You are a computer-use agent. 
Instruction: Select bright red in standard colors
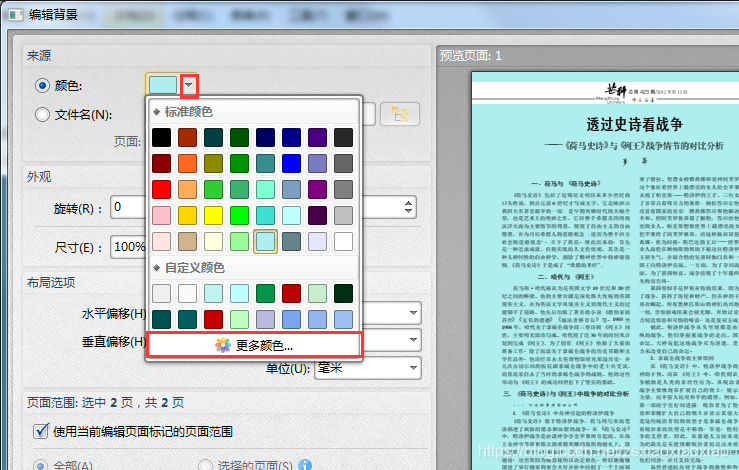pyautogui.click(x=162, y=189)
